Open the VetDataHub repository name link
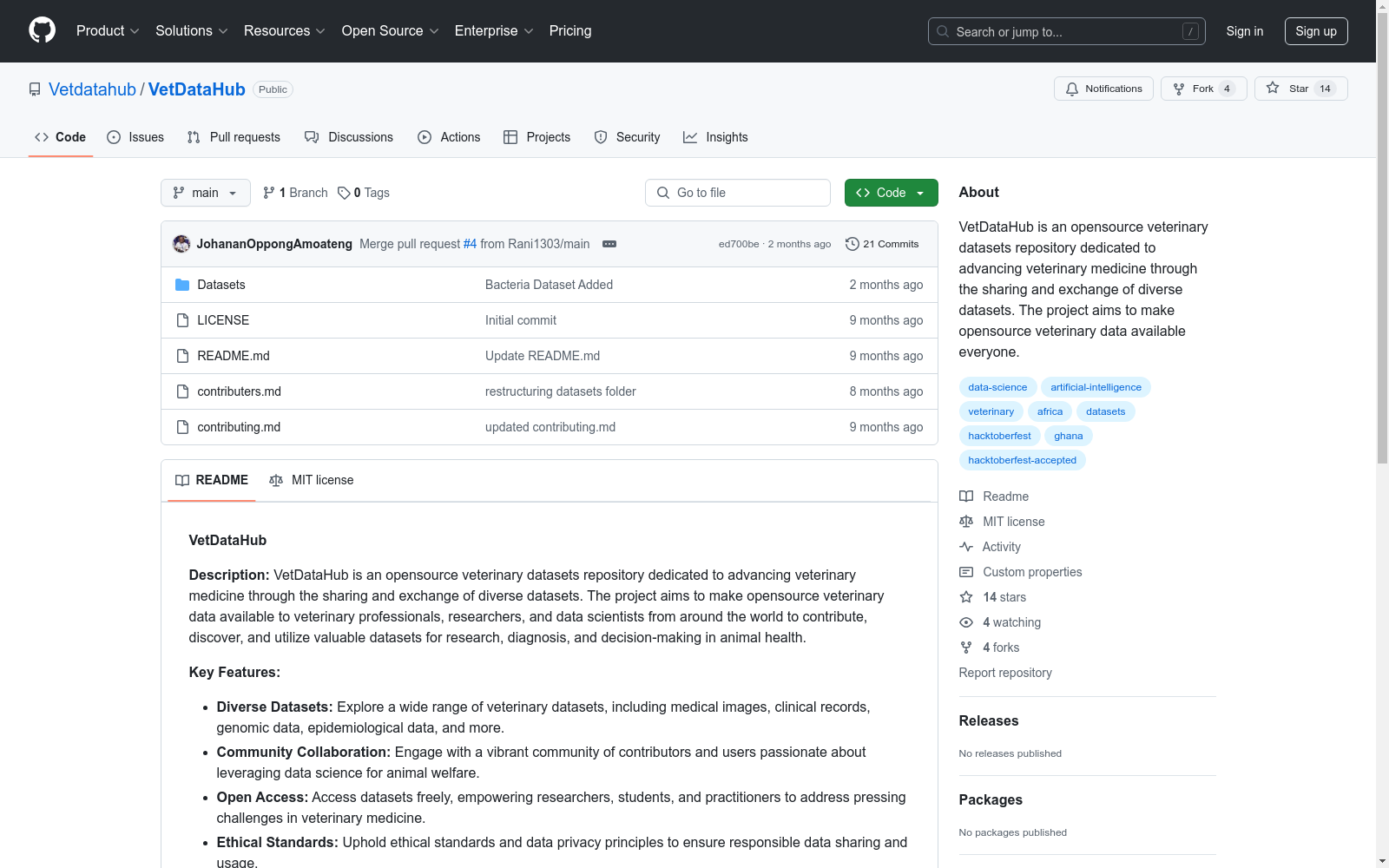 click(x=197, y=89)
